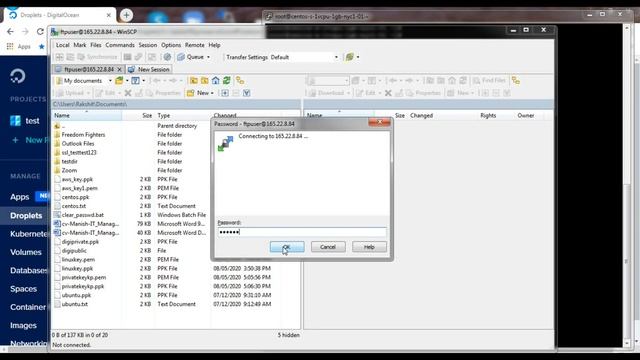Viewport: 640px width, 360px height.
Task: Click OK in Password dialog
Action: [x=287, y=247]
